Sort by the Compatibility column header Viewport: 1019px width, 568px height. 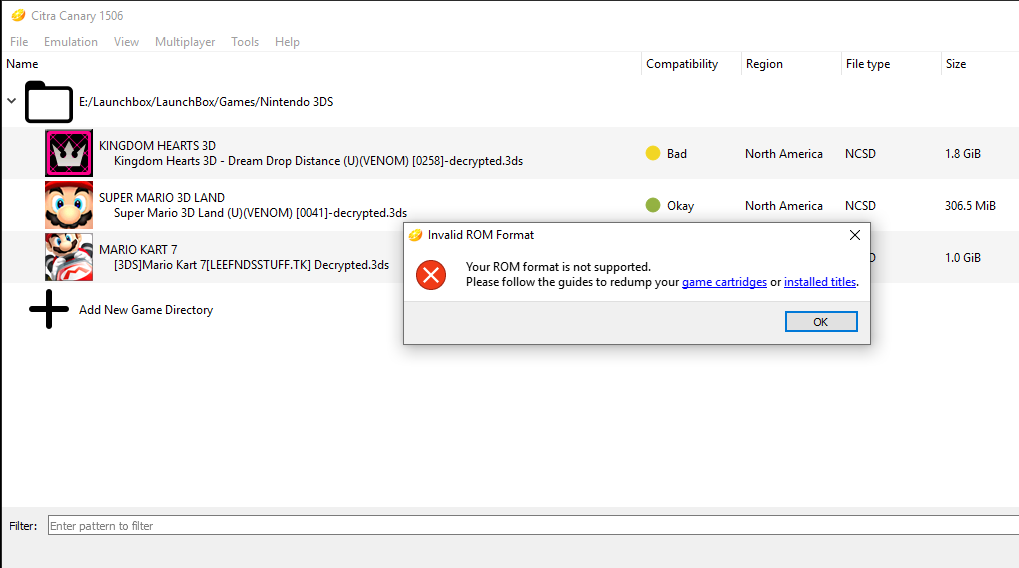point(682,64)
